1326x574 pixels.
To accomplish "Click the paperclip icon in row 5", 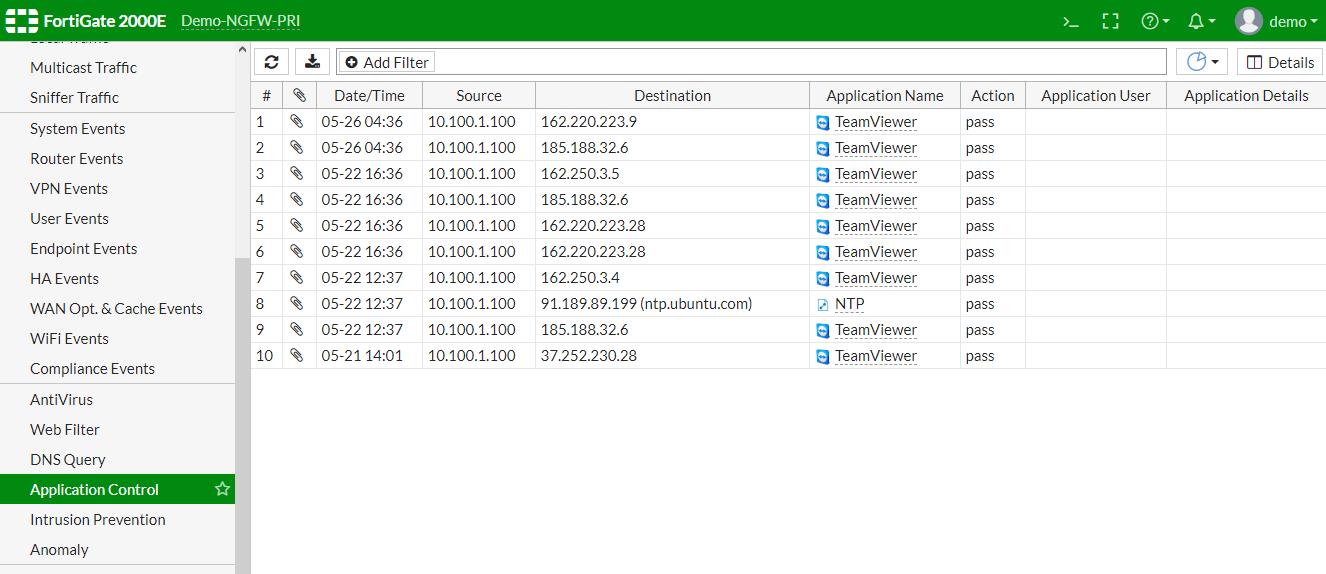I will (296, 225).
